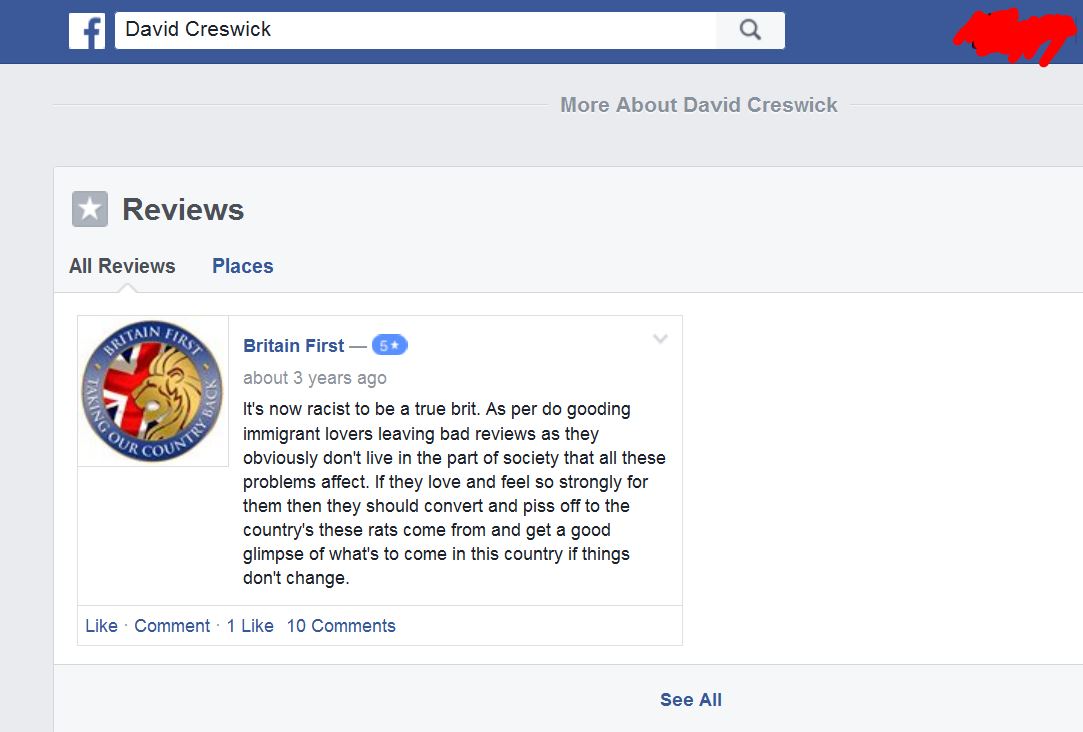The image size is (1083, 732).
Task: Click the Reviews section heading
Action: [183, 210]
